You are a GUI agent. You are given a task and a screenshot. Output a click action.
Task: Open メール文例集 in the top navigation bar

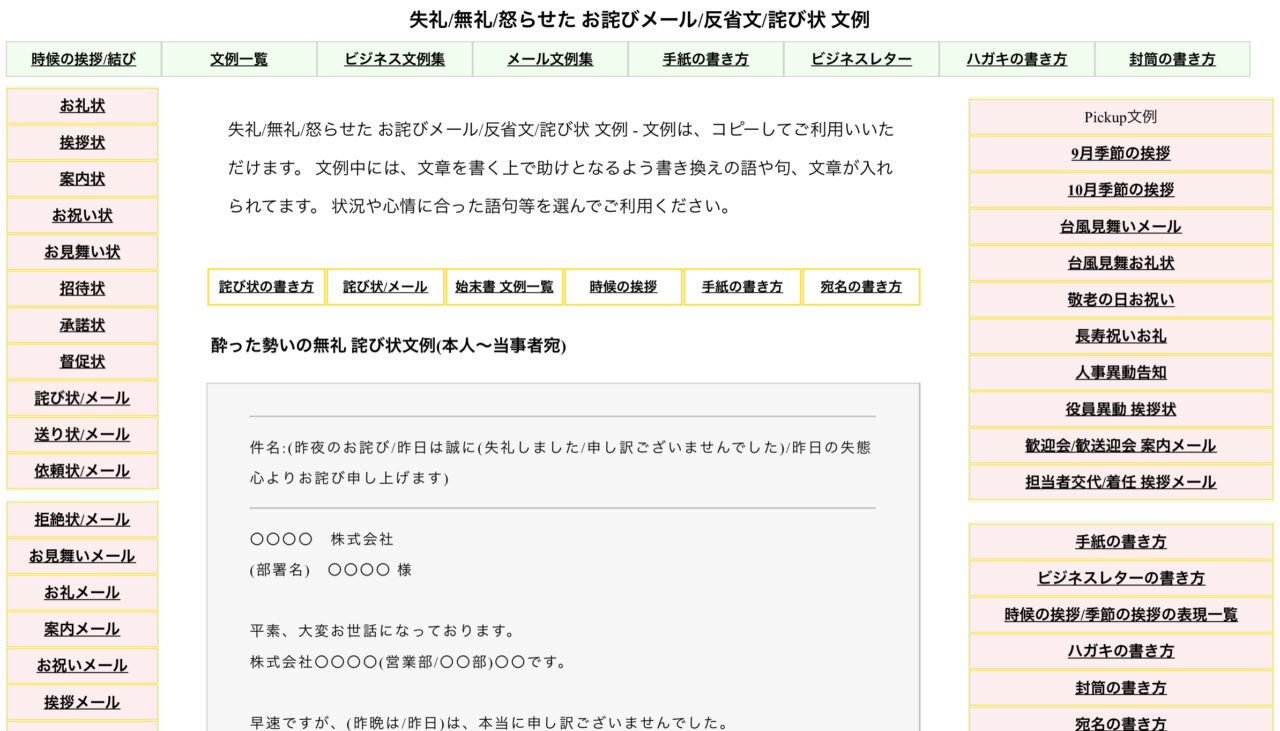click(x=549, y=59)
